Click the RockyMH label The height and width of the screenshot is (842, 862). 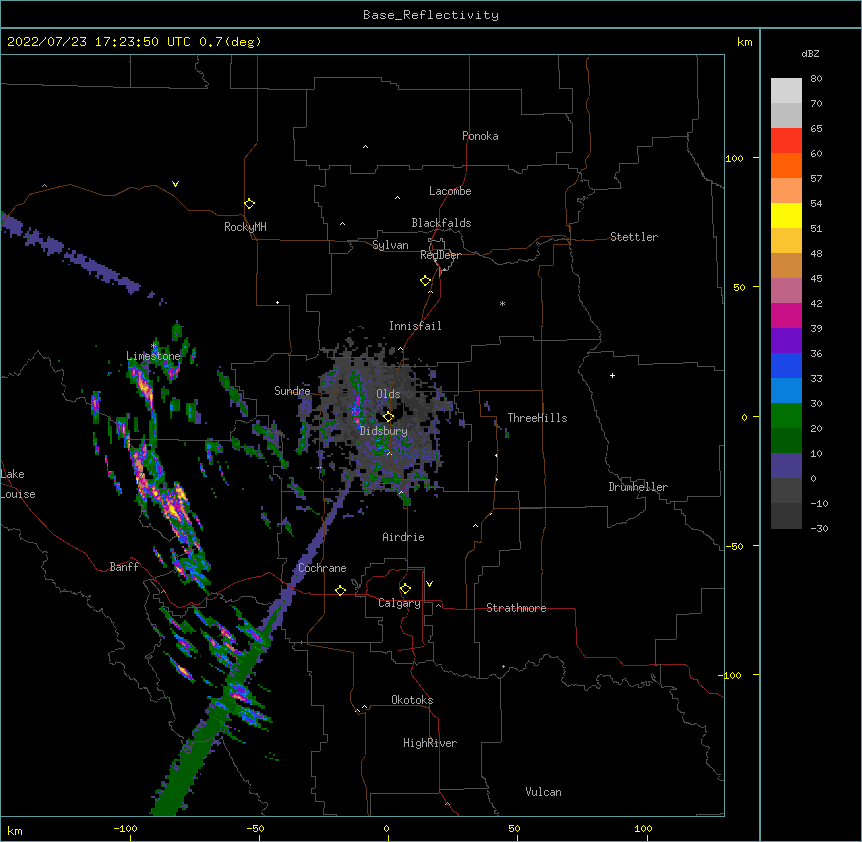245,227
